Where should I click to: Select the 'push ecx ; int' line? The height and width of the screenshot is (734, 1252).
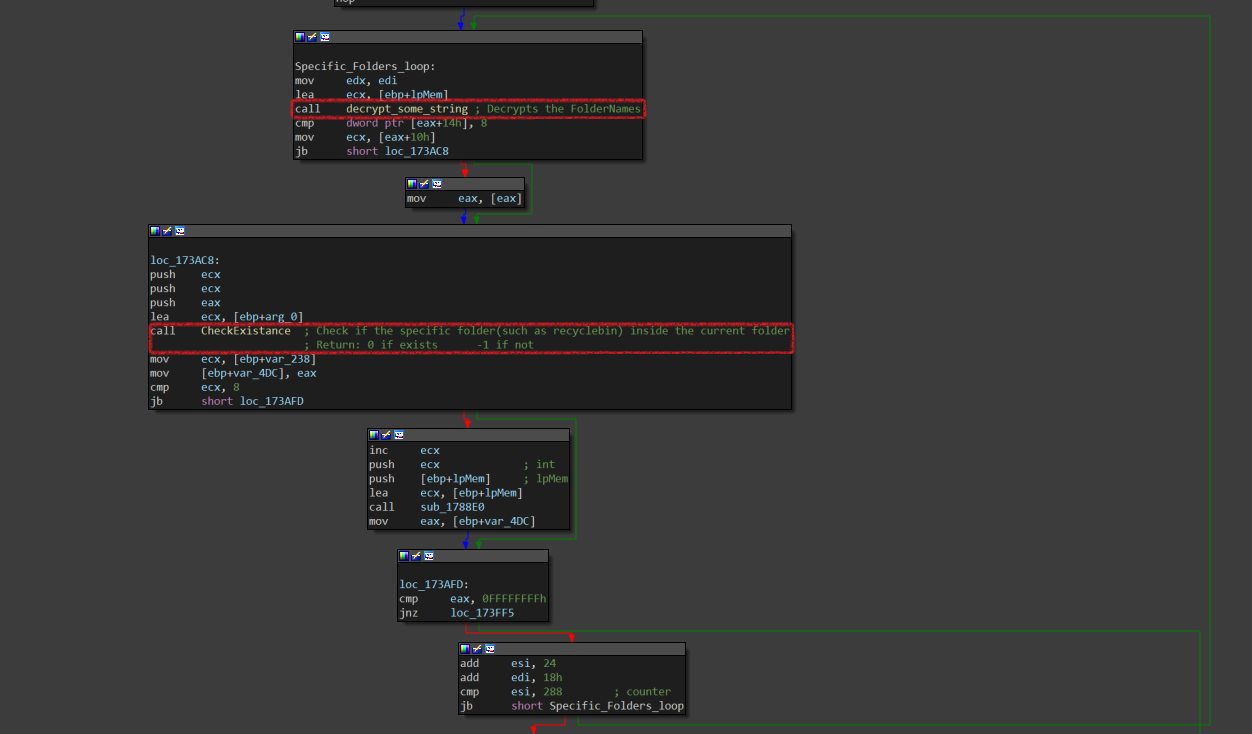tap(462, 464)
